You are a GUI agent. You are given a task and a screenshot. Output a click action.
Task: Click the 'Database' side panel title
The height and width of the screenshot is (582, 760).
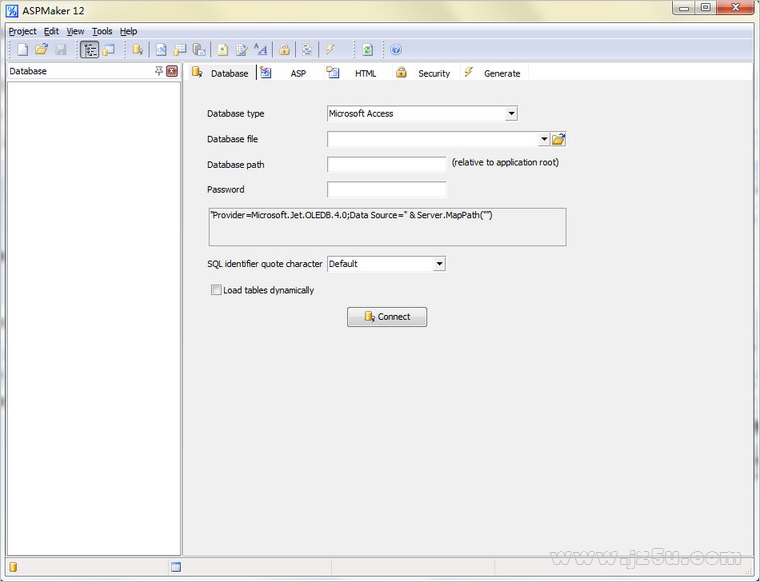click(28, 71)
